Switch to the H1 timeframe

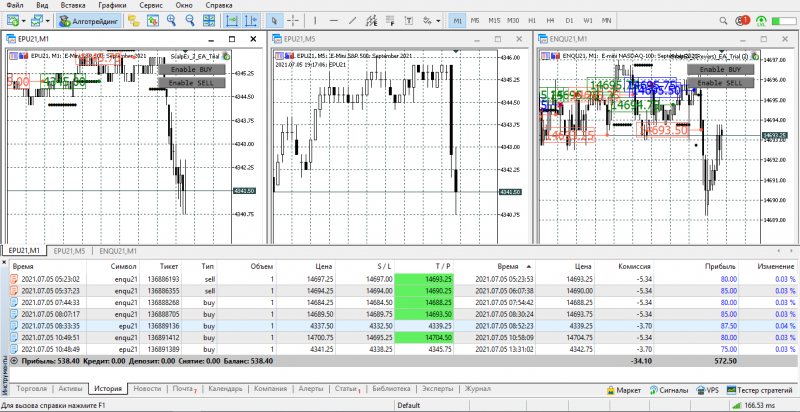click(532, 21)
